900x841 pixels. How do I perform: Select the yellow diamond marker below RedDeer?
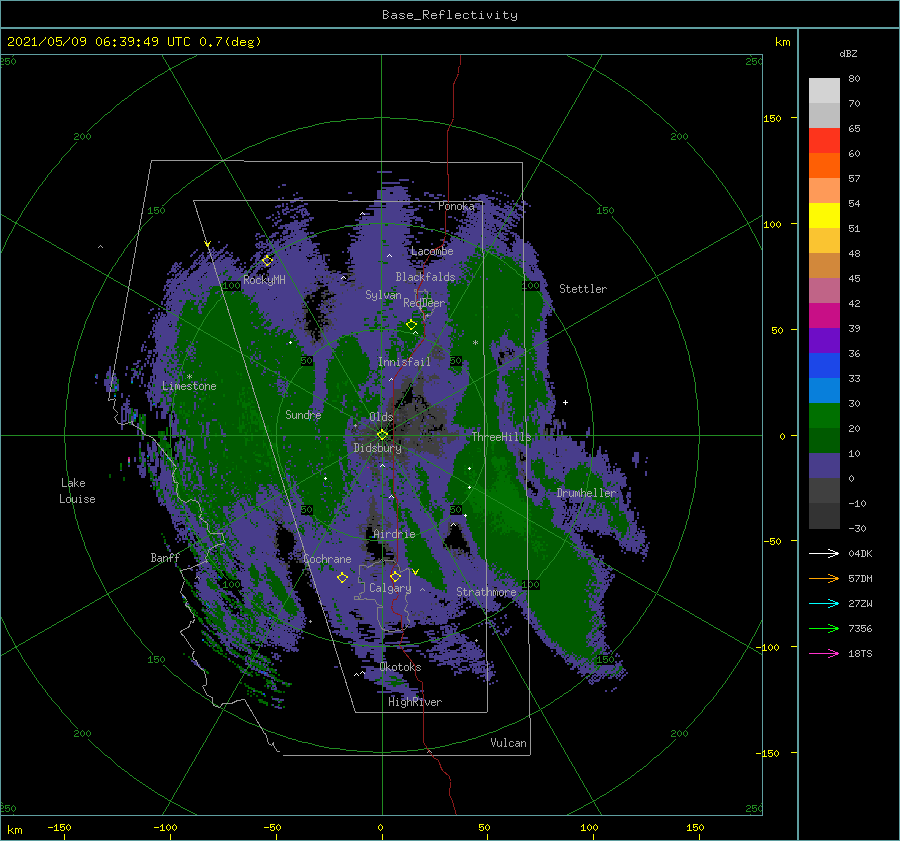click(411, 325)
